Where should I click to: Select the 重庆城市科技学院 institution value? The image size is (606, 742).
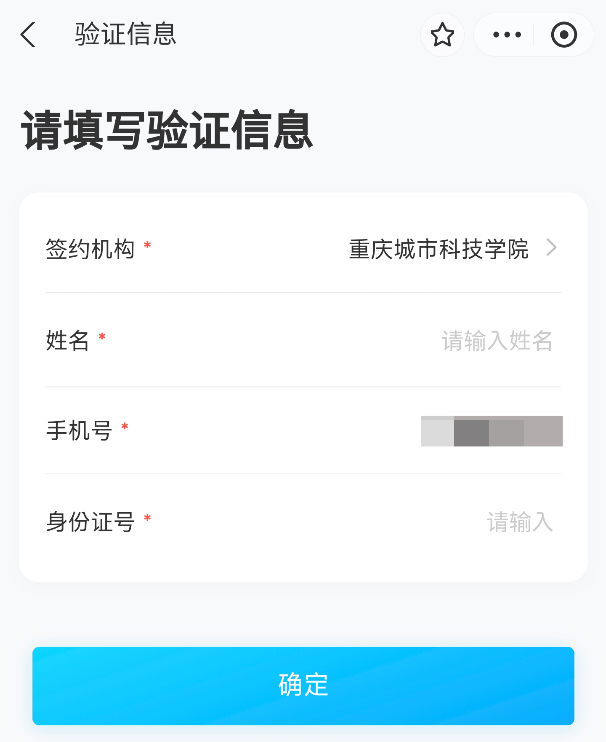coord(439,249)
